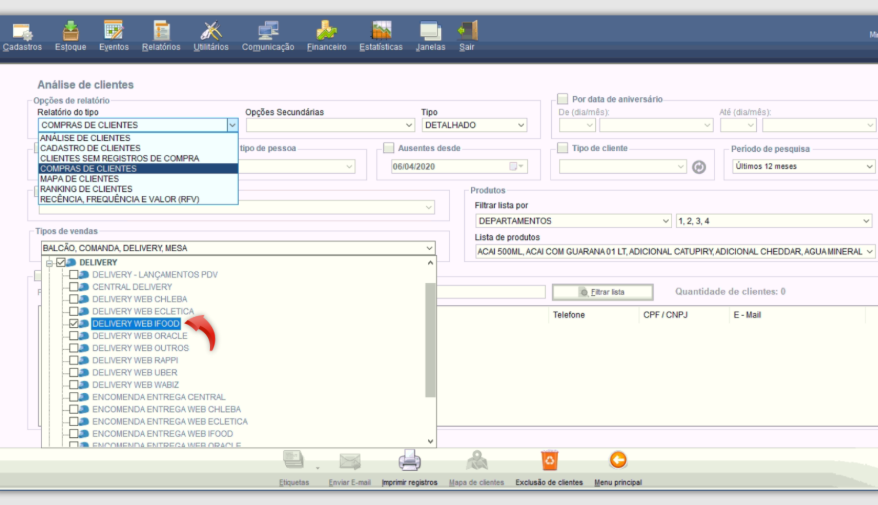Click the Enviar E-mail envelope icon
878x505 pixels.
(350, 461)
